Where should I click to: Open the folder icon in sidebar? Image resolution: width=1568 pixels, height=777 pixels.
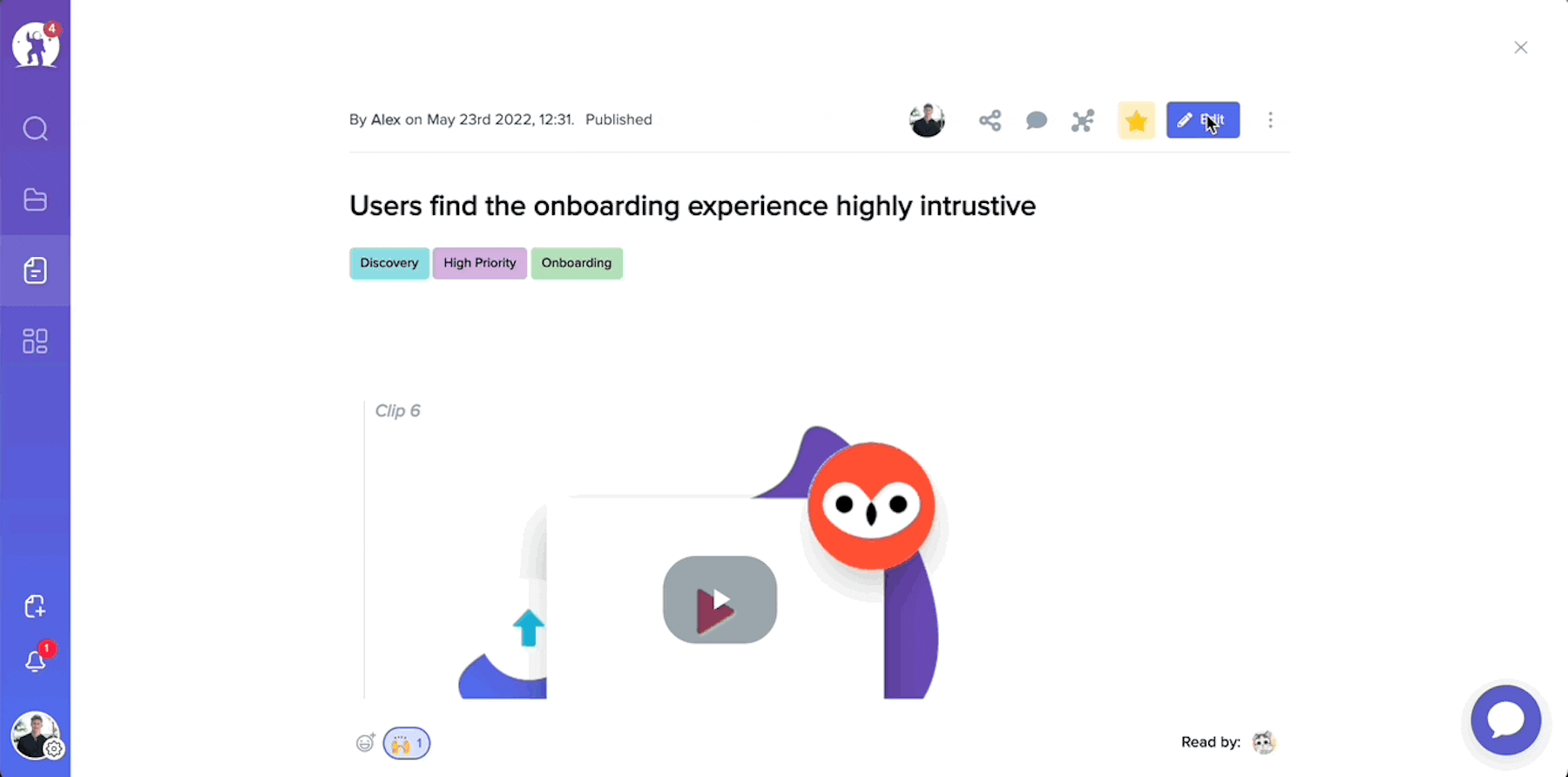click(36, 199)
